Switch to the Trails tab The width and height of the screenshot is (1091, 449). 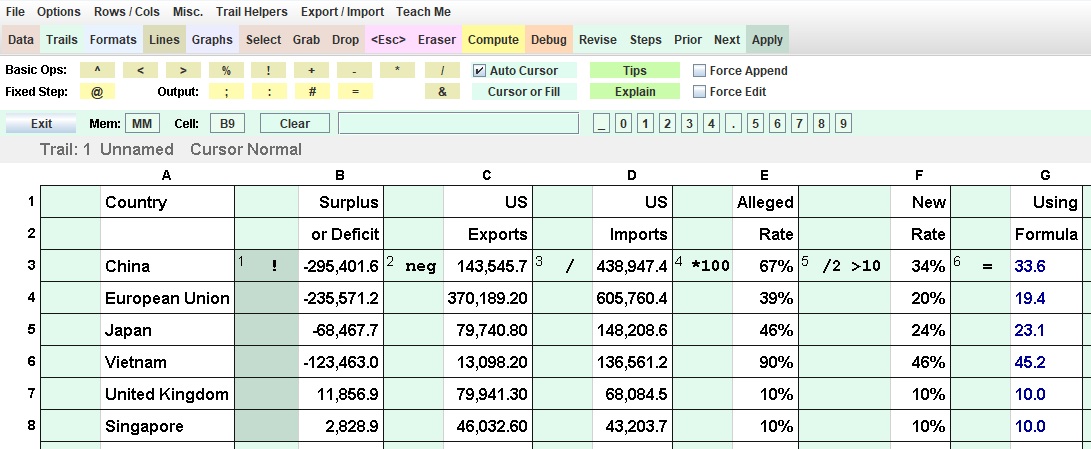tap(62, 40)
